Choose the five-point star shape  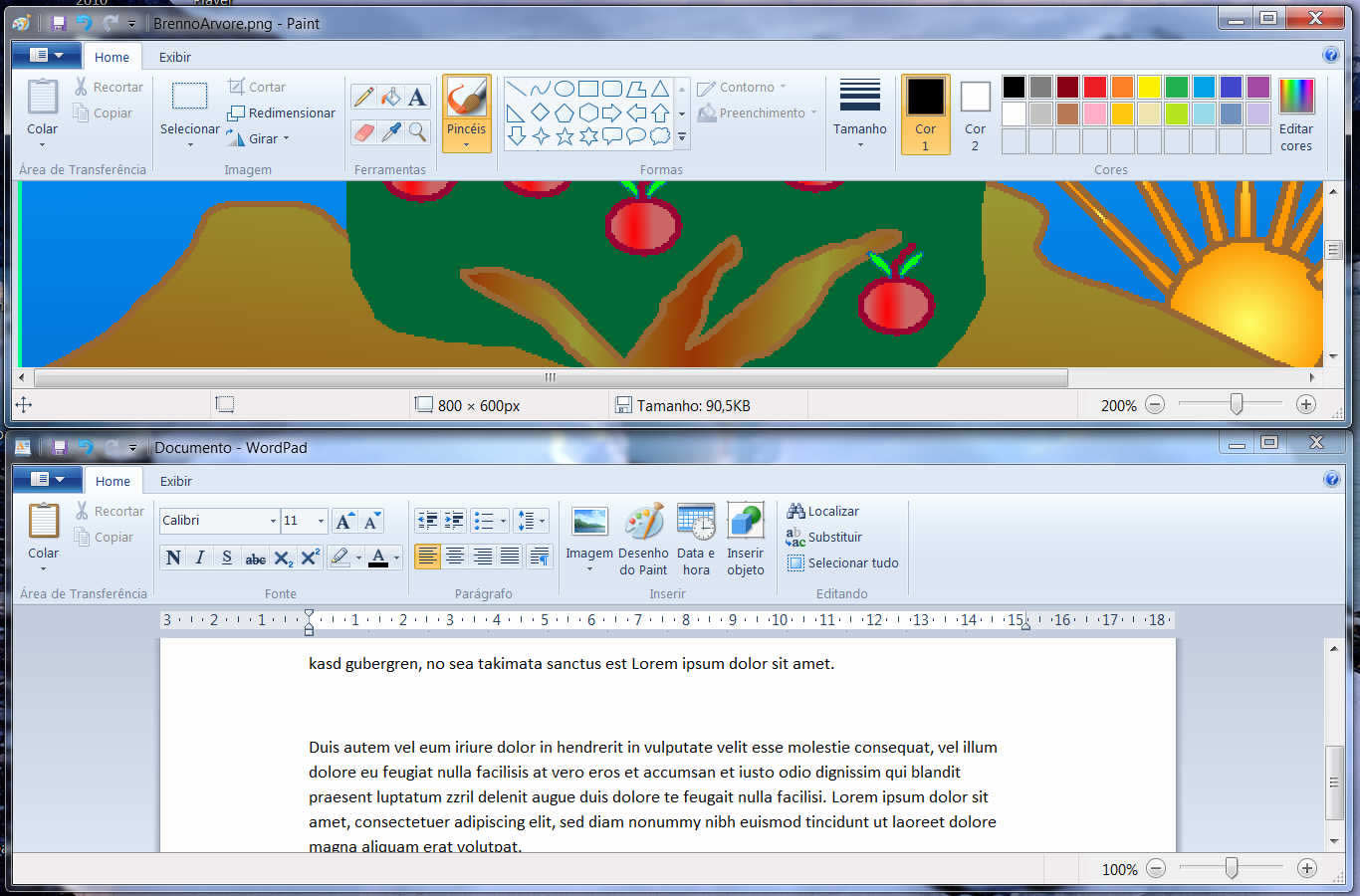[565, 136]
